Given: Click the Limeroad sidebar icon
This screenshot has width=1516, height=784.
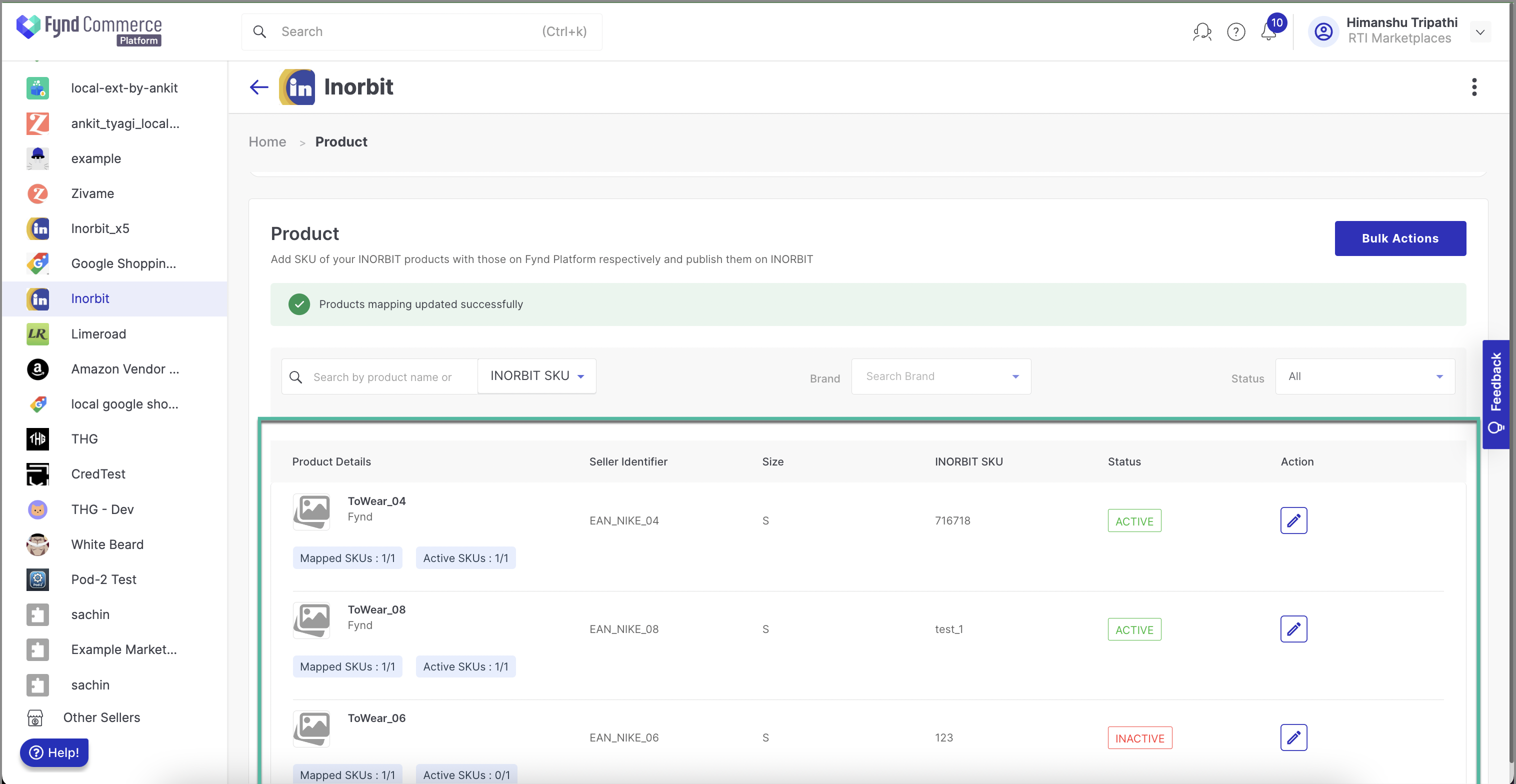Looking at the screenshot, I should [37, 334].
